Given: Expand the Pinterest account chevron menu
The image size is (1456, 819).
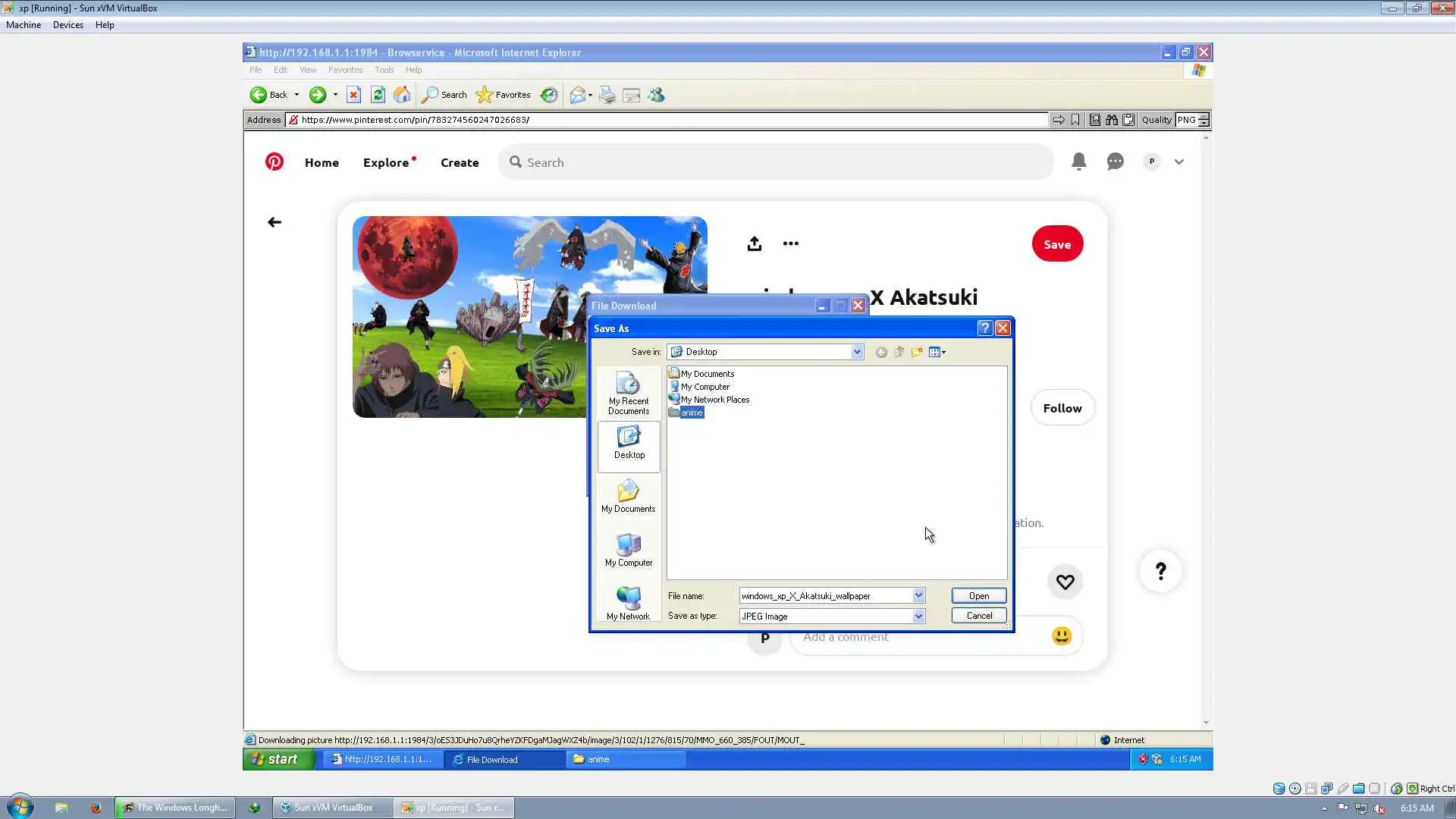Looking at the screenshot, I should (x=1178, y=162).
